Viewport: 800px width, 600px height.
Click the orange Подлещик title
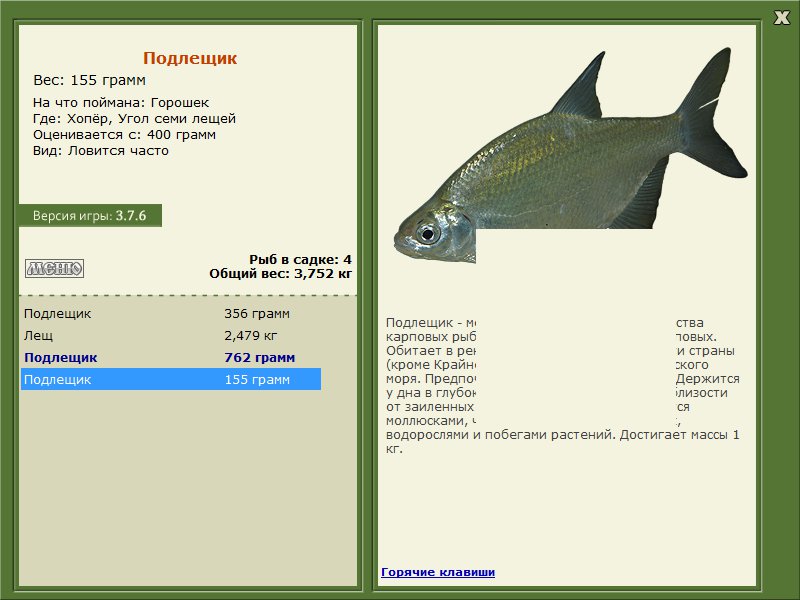point(190,58)
